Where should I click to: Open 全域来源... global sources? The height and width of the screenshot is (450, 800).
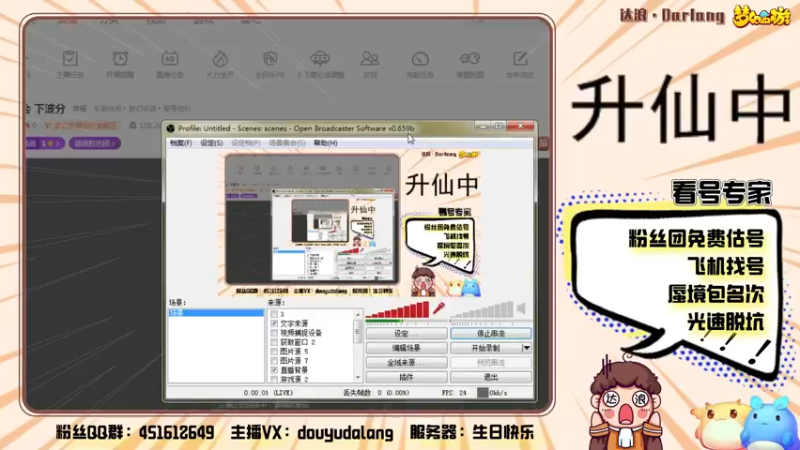click(x=407, y=362)
